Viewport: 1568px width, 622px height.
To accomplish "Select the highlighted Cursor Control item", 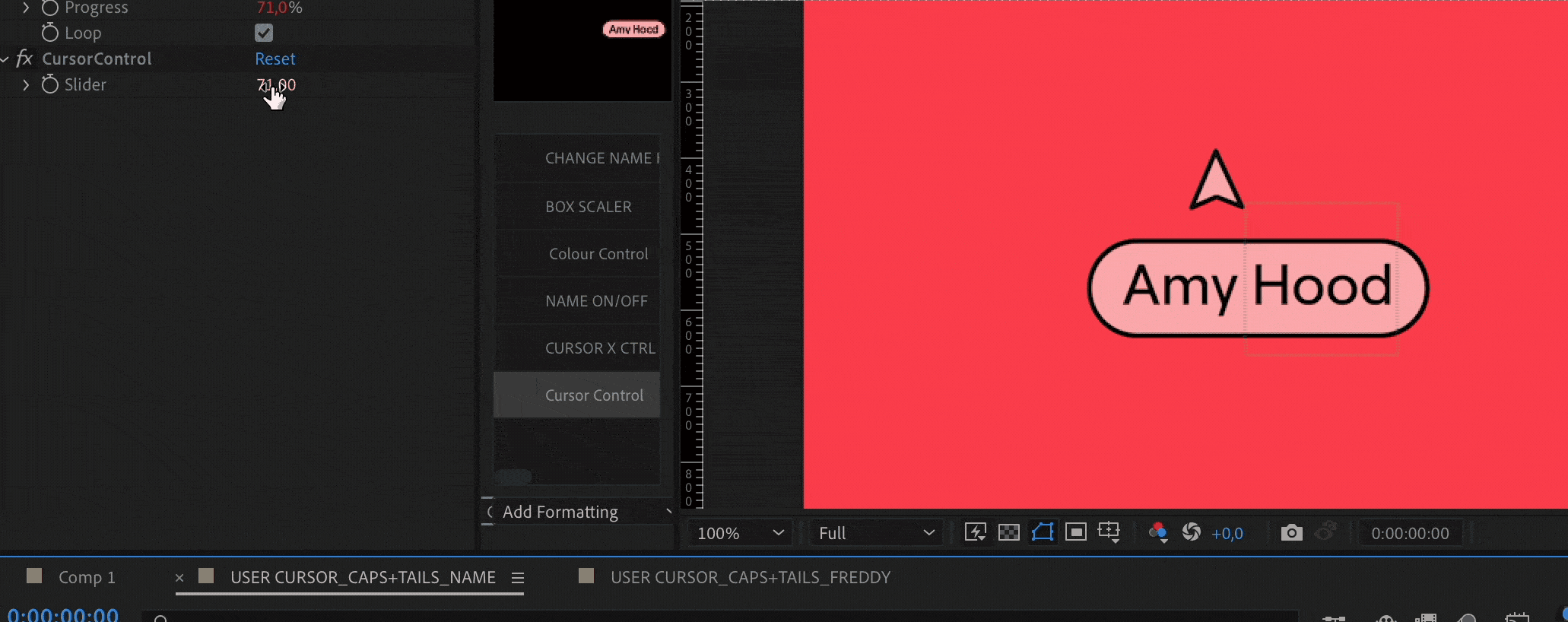I will click(x=577, y=395).
